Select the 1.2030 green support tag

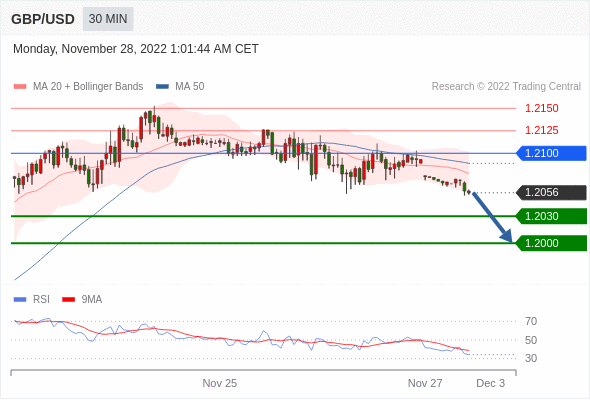pyautogui.click(x=551, y=216)
